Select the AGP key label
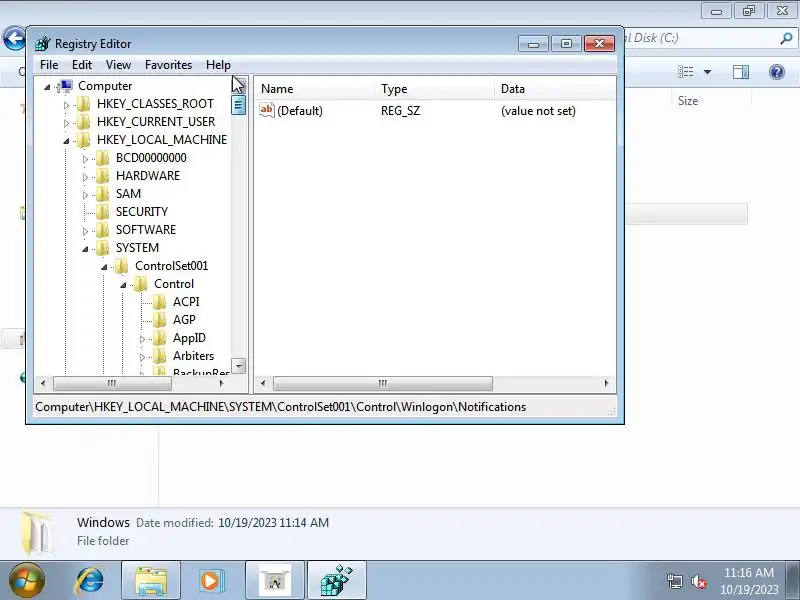This screenshot has height=600, width=800. point(184,320)
